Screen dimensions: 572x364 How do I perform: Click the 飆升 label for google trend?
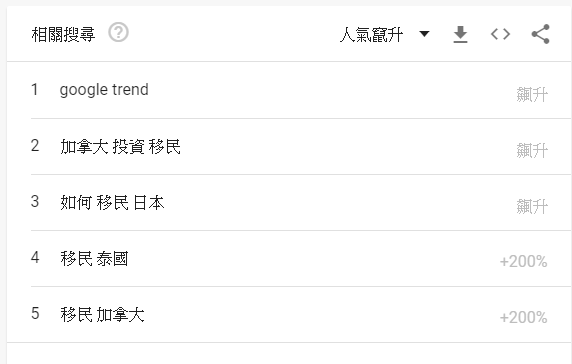[x=532, y=94]
